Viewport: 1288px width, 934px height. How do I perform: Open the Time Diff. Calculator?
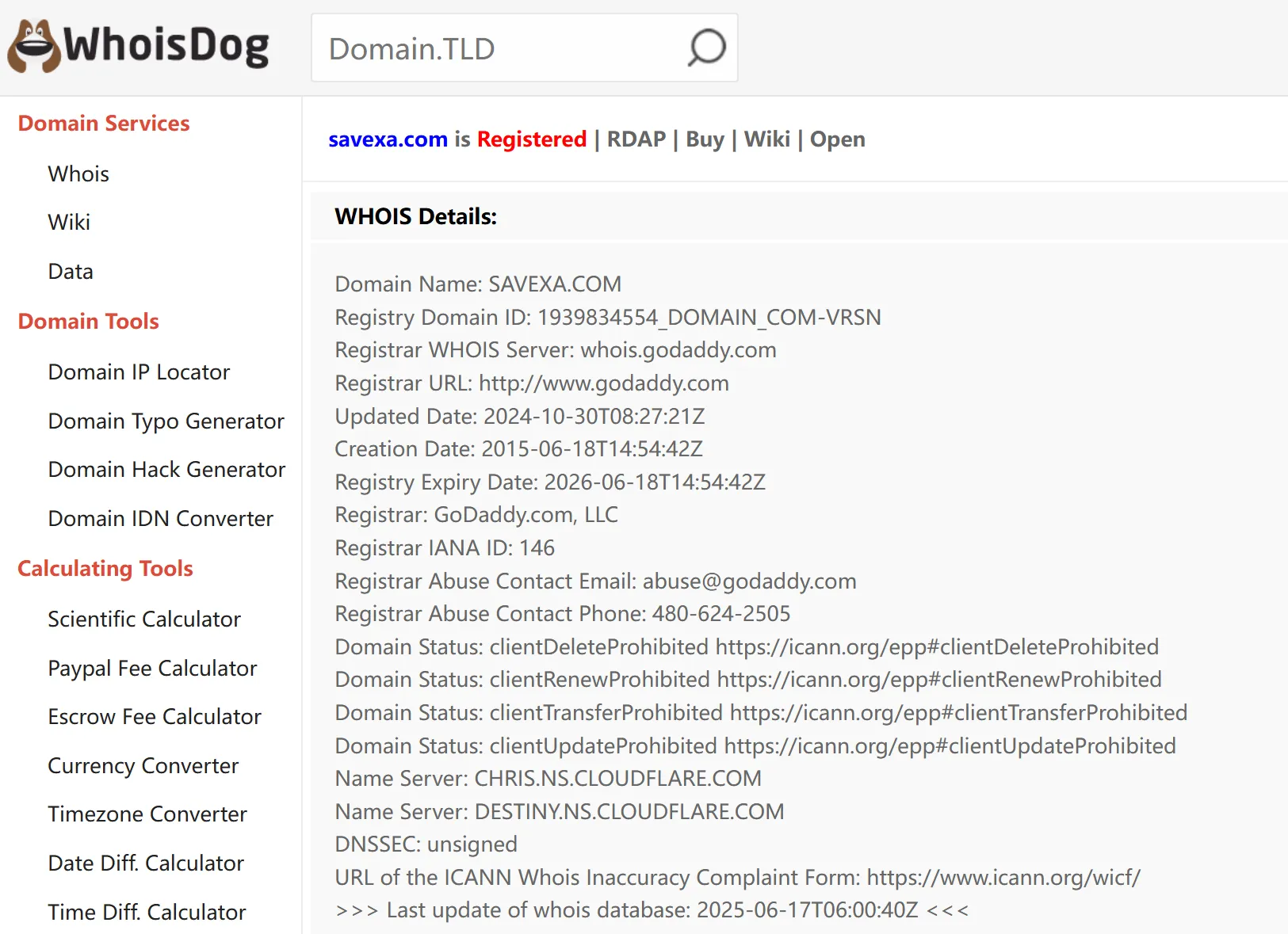[147, 912]
